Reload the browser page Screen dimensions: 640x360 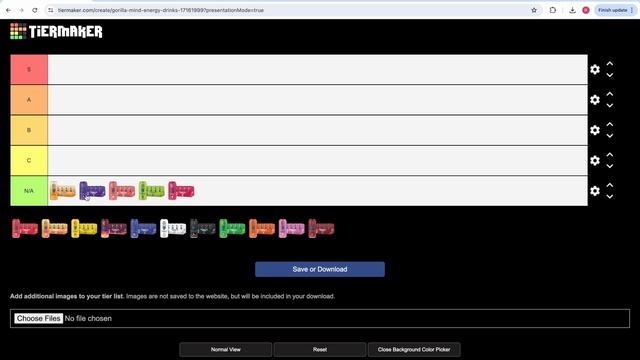pyautogui.click(x=35, y=10)
